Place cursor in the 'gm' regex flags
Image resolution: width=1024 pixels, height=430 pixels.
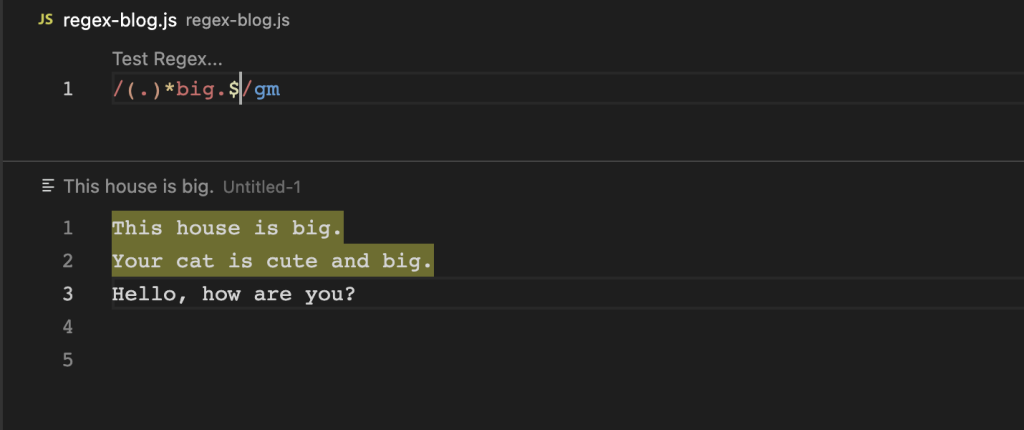pos(265,90)
